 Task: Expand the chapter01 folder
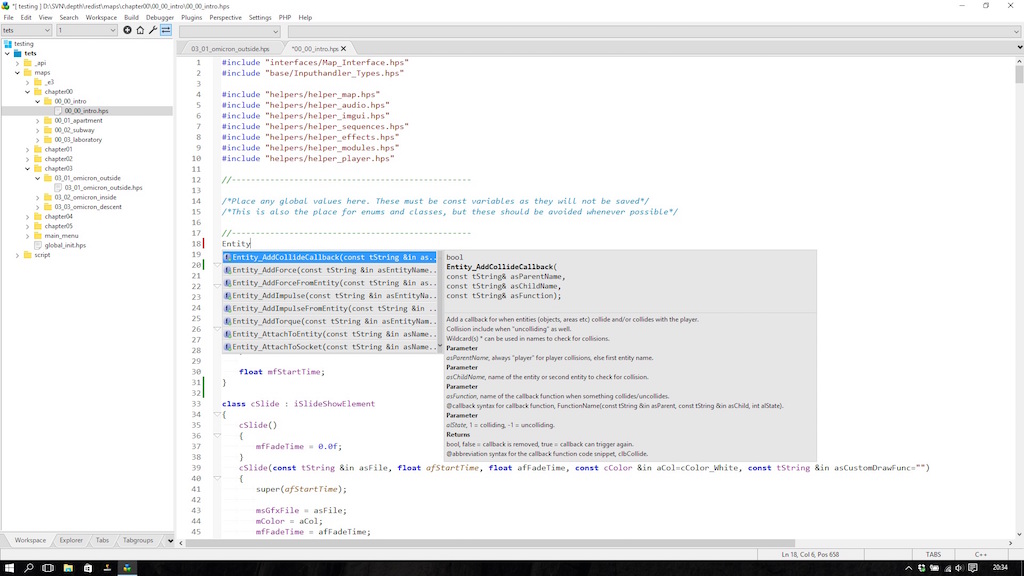coord(27,149)
